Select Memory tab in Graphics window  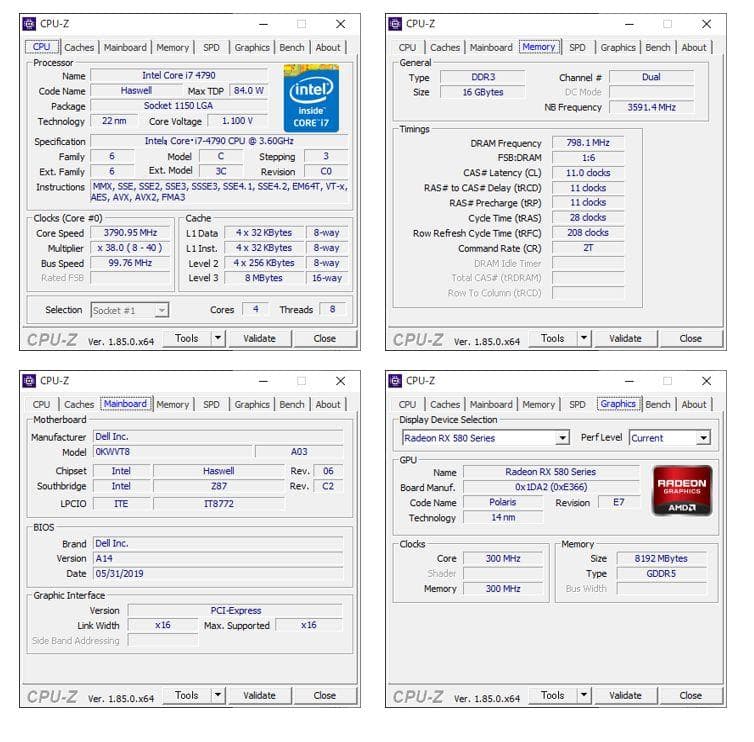[539, 404]
